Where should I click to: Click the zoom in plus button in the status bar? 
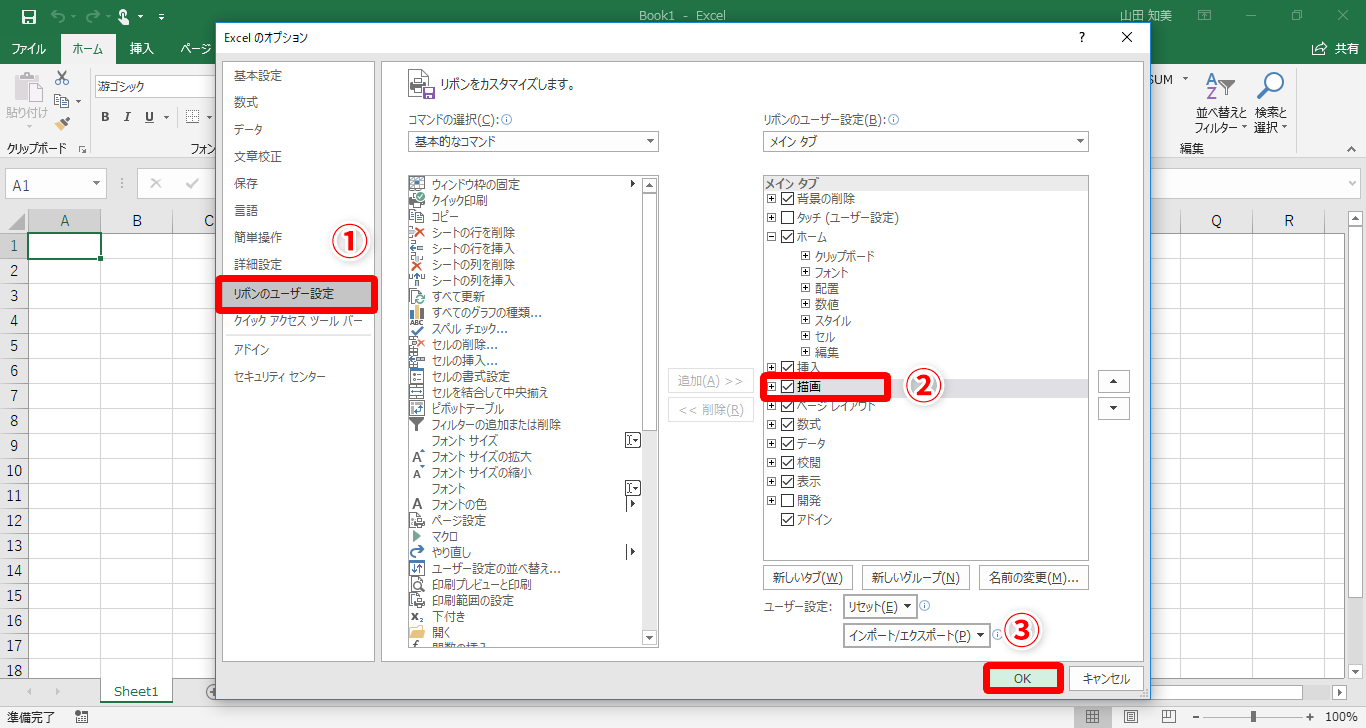coord(1310,717)
